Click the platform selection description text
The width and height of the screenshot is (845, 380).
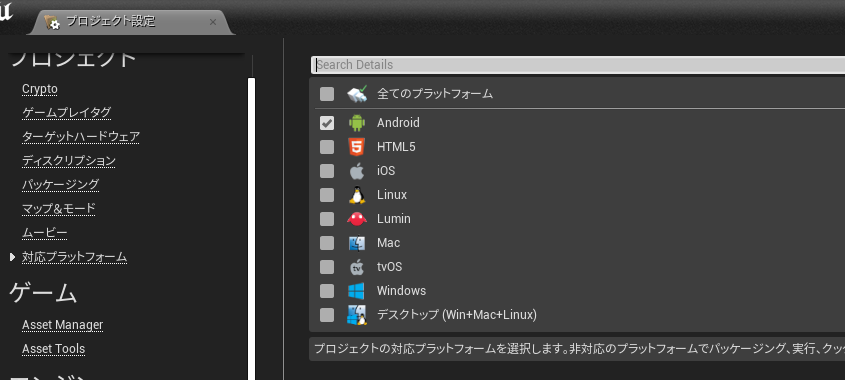(579, 349)
